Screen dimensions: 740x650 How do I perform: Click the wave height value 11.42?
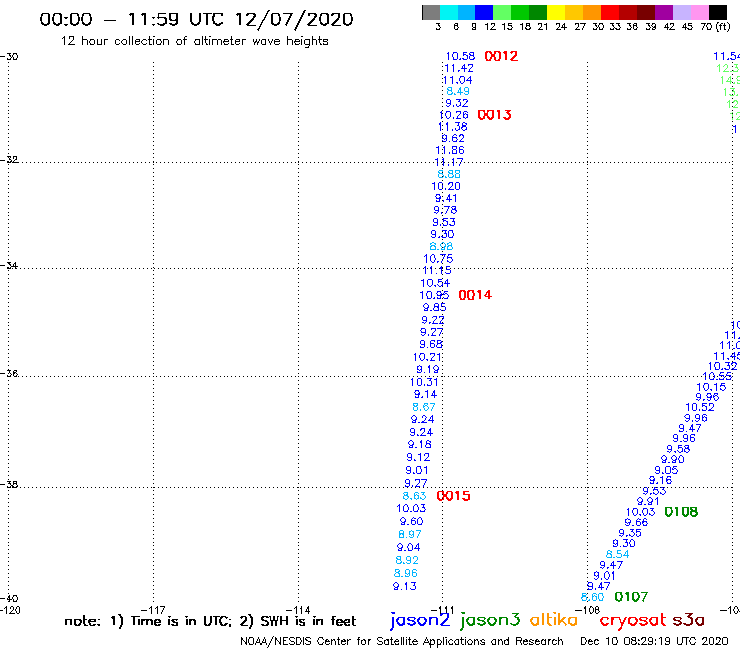click(x=458, y=68)
